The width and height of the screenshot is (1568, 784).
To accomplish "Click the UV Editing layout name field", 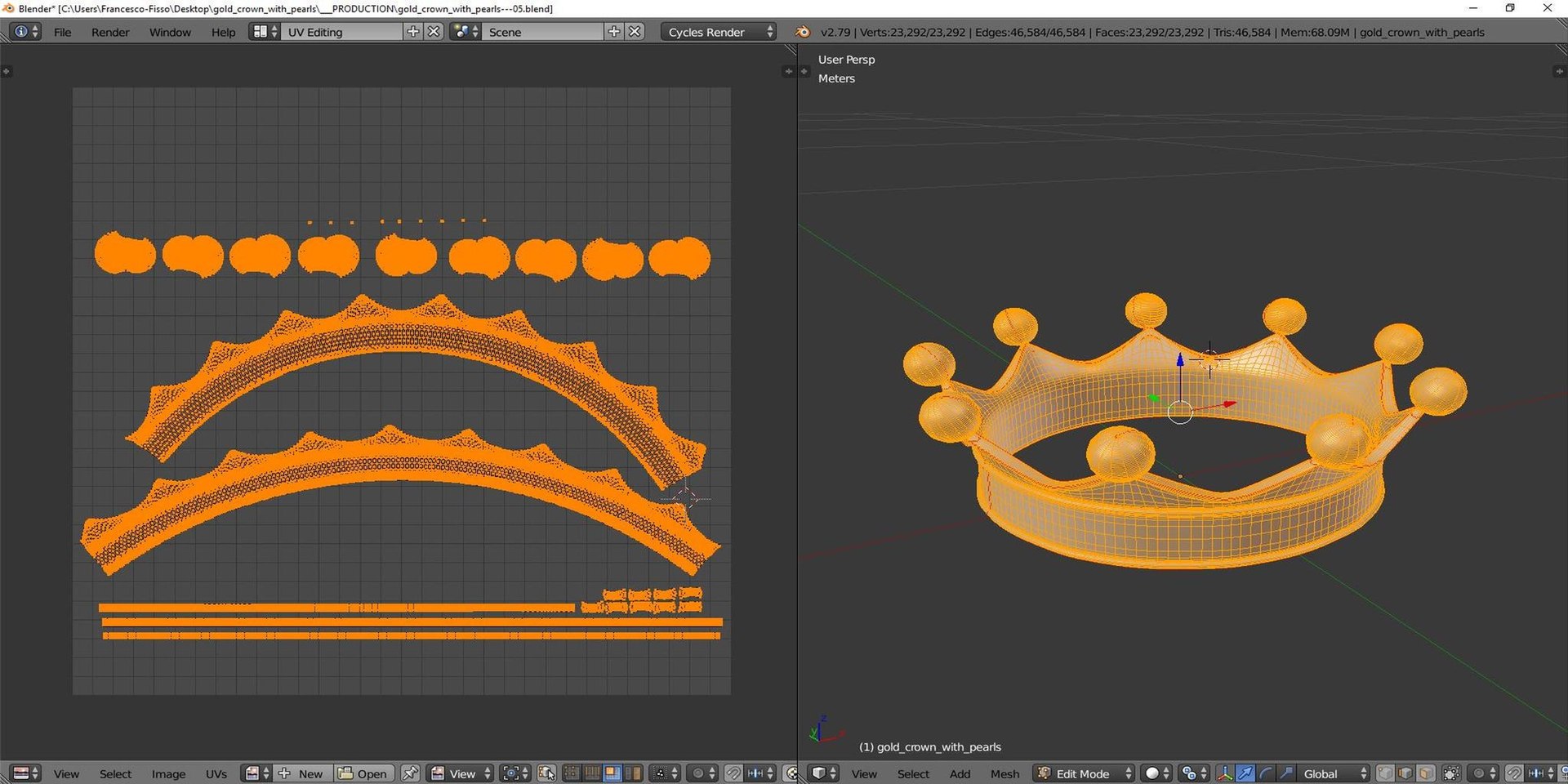I will tap(342, 32).
